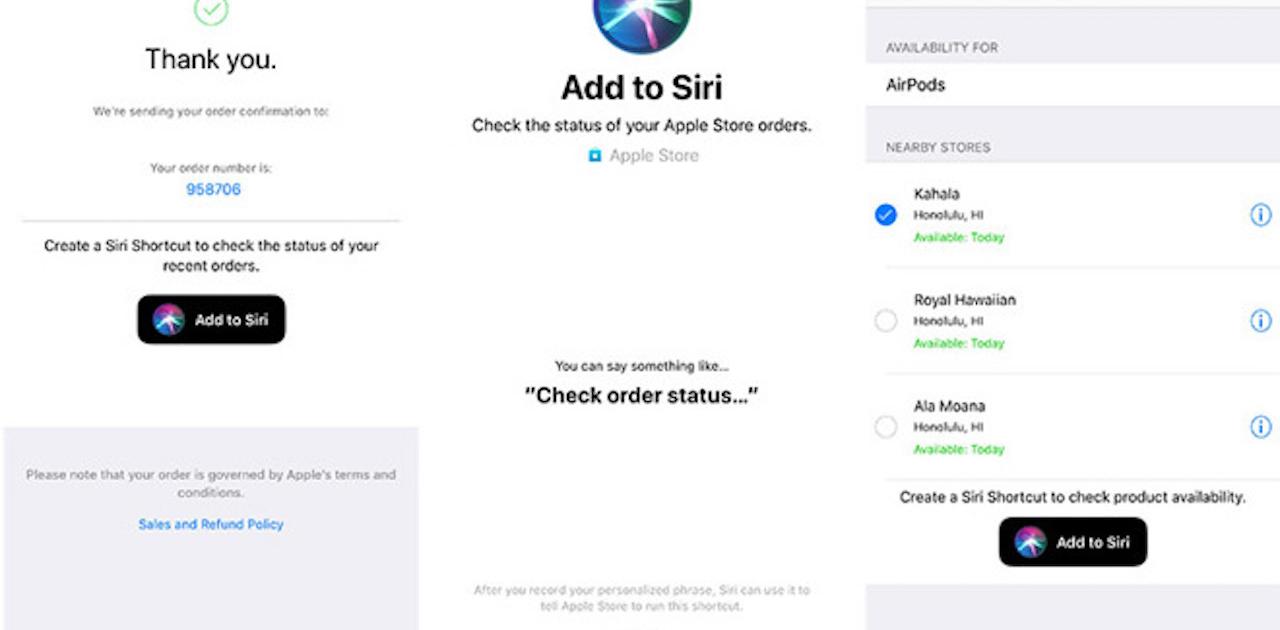Open info for the Ala Moana store
This screenshot has height=630, width=1280.
tap(1261, 427)
